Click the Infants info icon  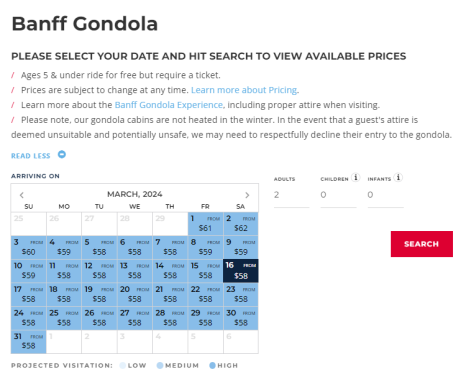tap(398, 177)
